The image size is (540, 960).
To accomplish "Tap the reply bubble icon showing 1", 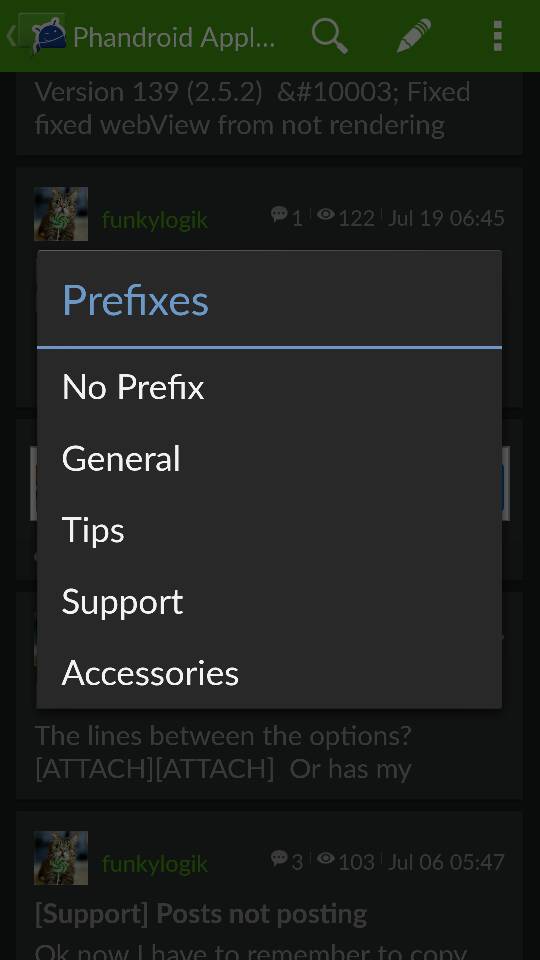I will (x=279, y=214).
